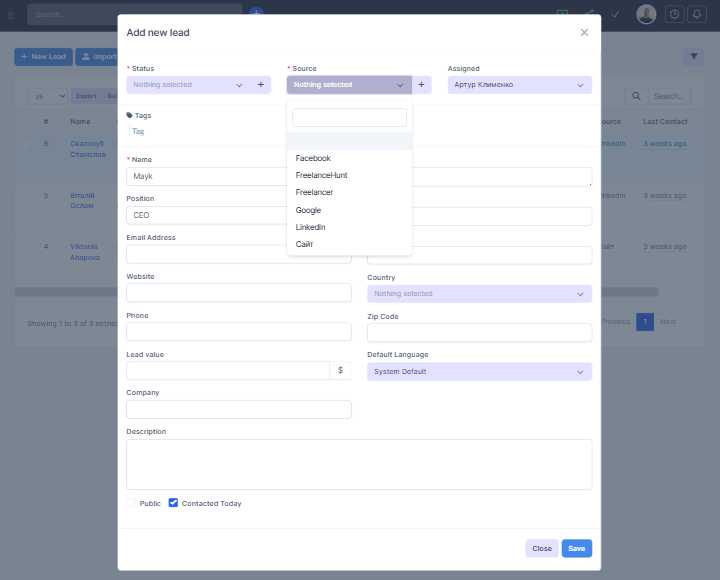Uncheck the Contacted Today checkbox
Image resolution: width=720 pixels, height=580 pixels.
click(173, 503)
